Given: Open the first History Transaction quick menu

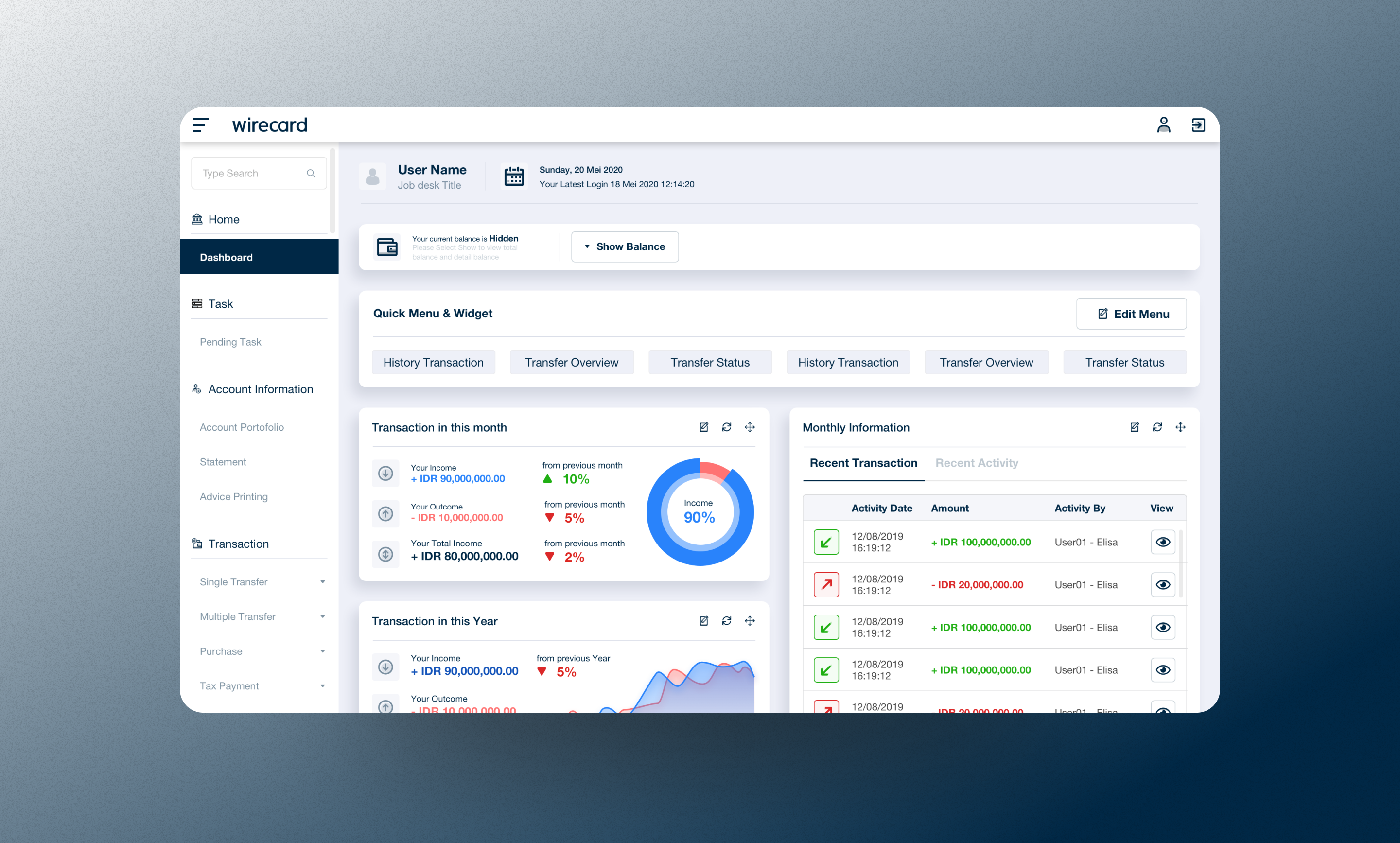Looking at the screenshot, I should tap(433, 362).
